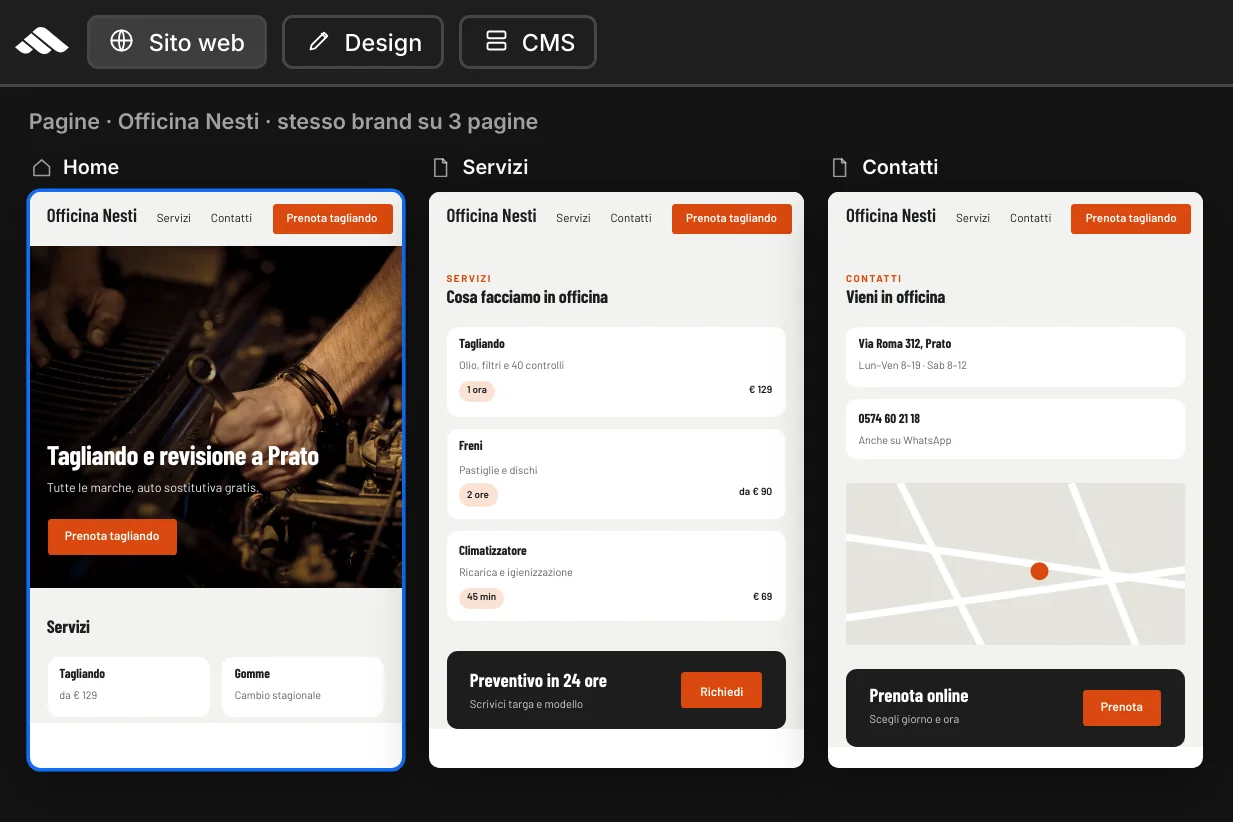Screen dimensions: 1233x822
Task: Click the Contatti nav link in the Servizi page header
Action: [631, 218]
